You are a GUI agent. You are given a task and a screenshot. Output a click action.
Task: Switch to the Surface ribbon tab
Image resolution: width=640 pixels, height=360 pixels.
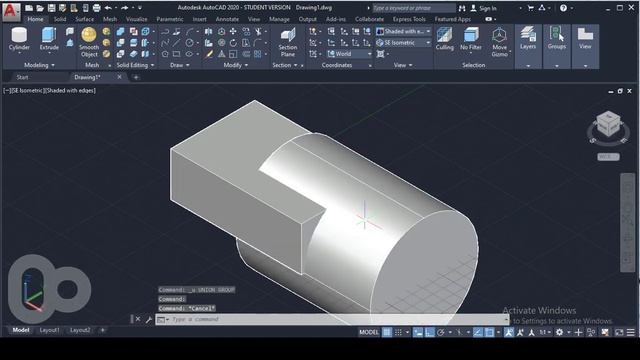(84, 19)
